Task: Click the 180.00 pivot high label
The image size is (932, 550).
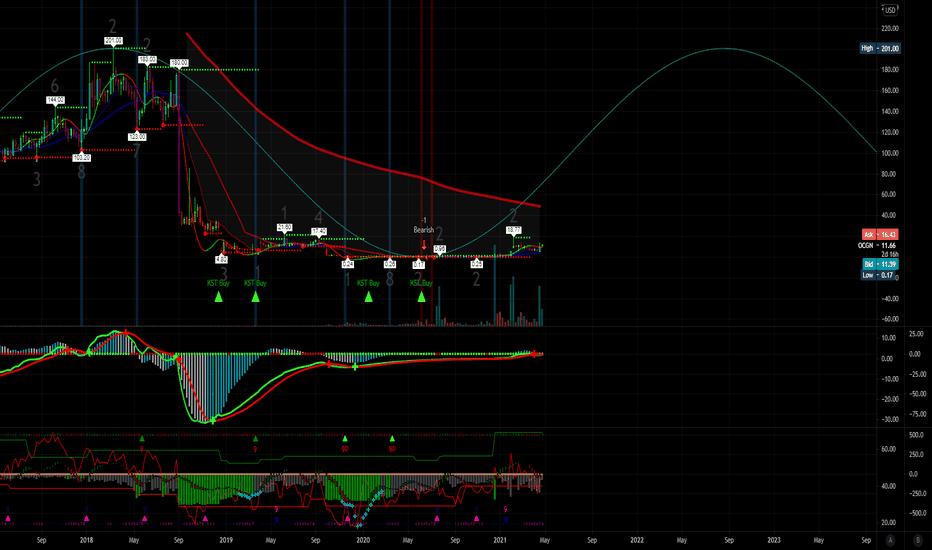Action: point(179,63)
